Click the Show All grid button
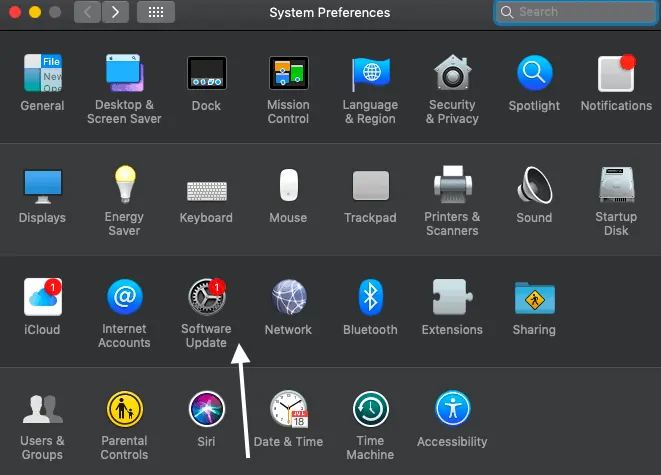Viewport: 661px width, 475px height. click(x=155, y=12)
